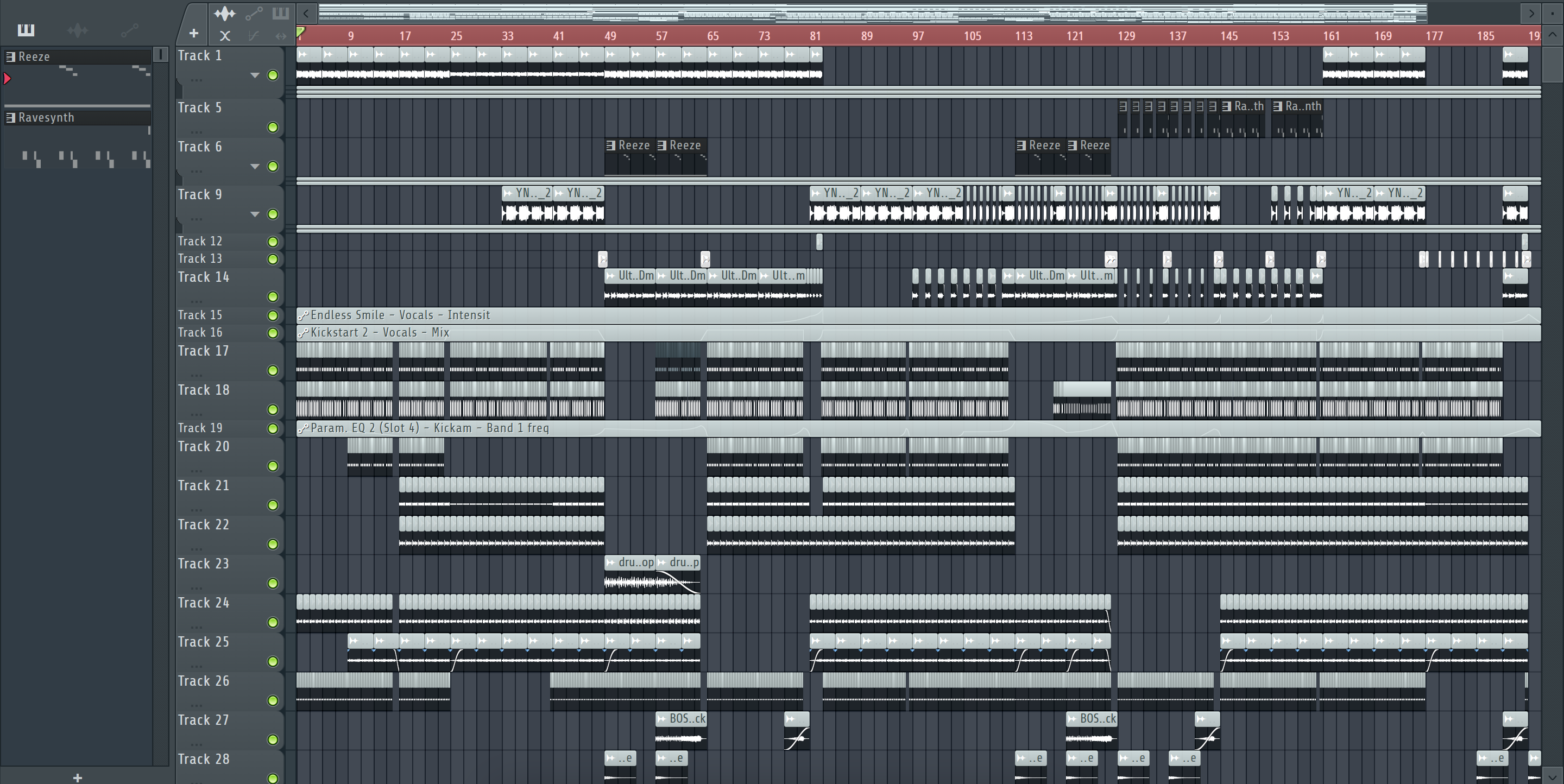The height and width of the screenshot is (784, 1564).
Task: Select automation clips filter in picker panel
Action: pos(129,30)
